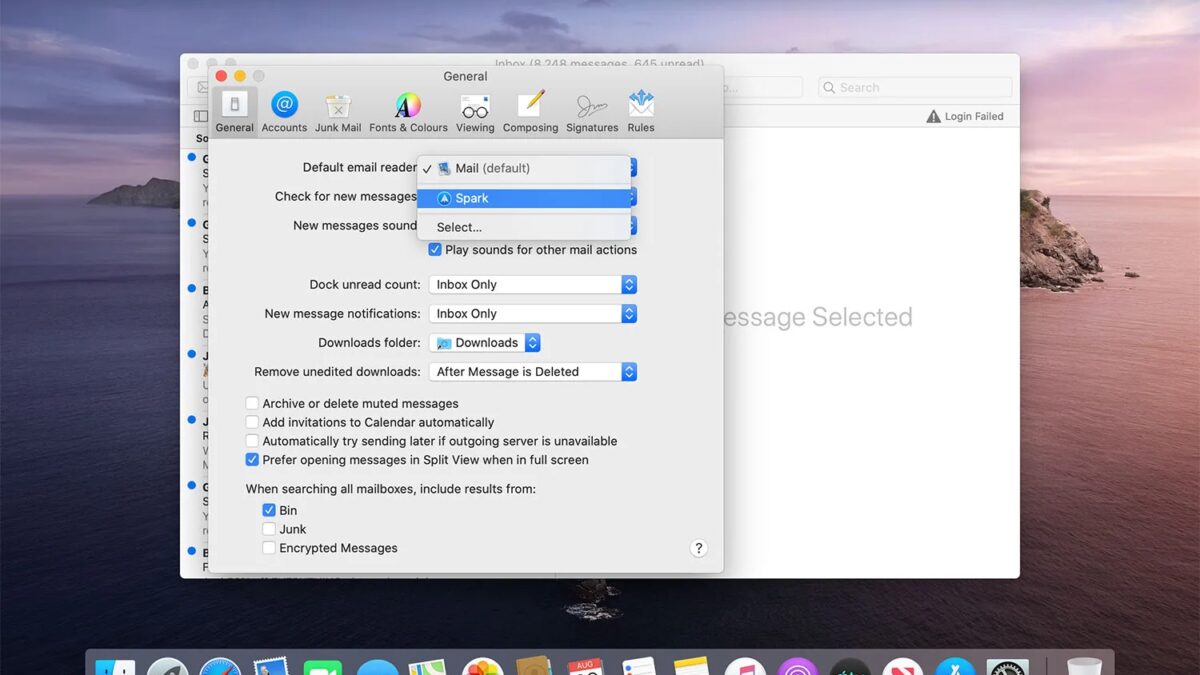Image resolution: width=1200 pixels, height=675 pixels.
Task: Click the Login Failed warning
Action: [965, 116]
